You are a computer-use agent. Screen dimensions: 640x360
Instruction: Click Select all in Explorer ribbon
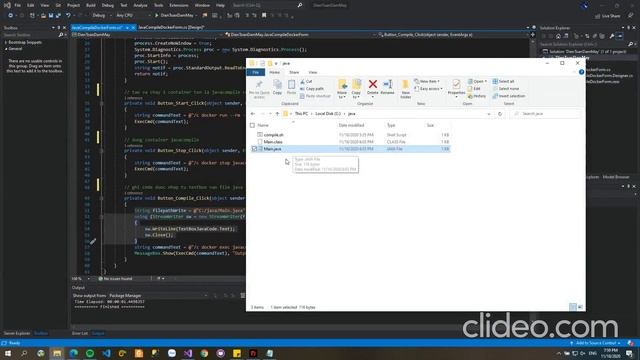coord(503,82)
